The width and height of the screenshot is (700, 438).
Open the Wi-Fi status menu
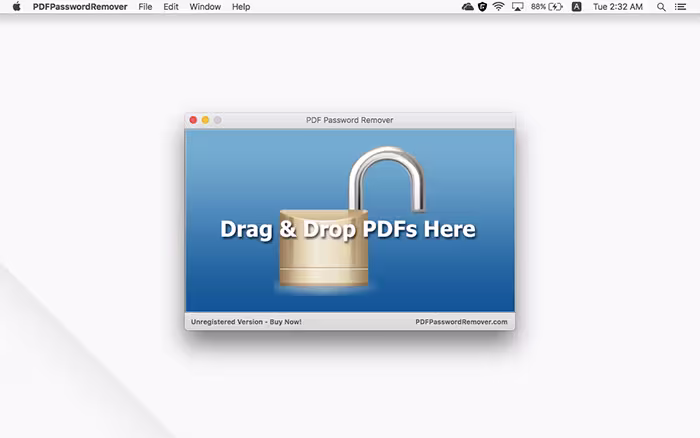pos(499,7)
